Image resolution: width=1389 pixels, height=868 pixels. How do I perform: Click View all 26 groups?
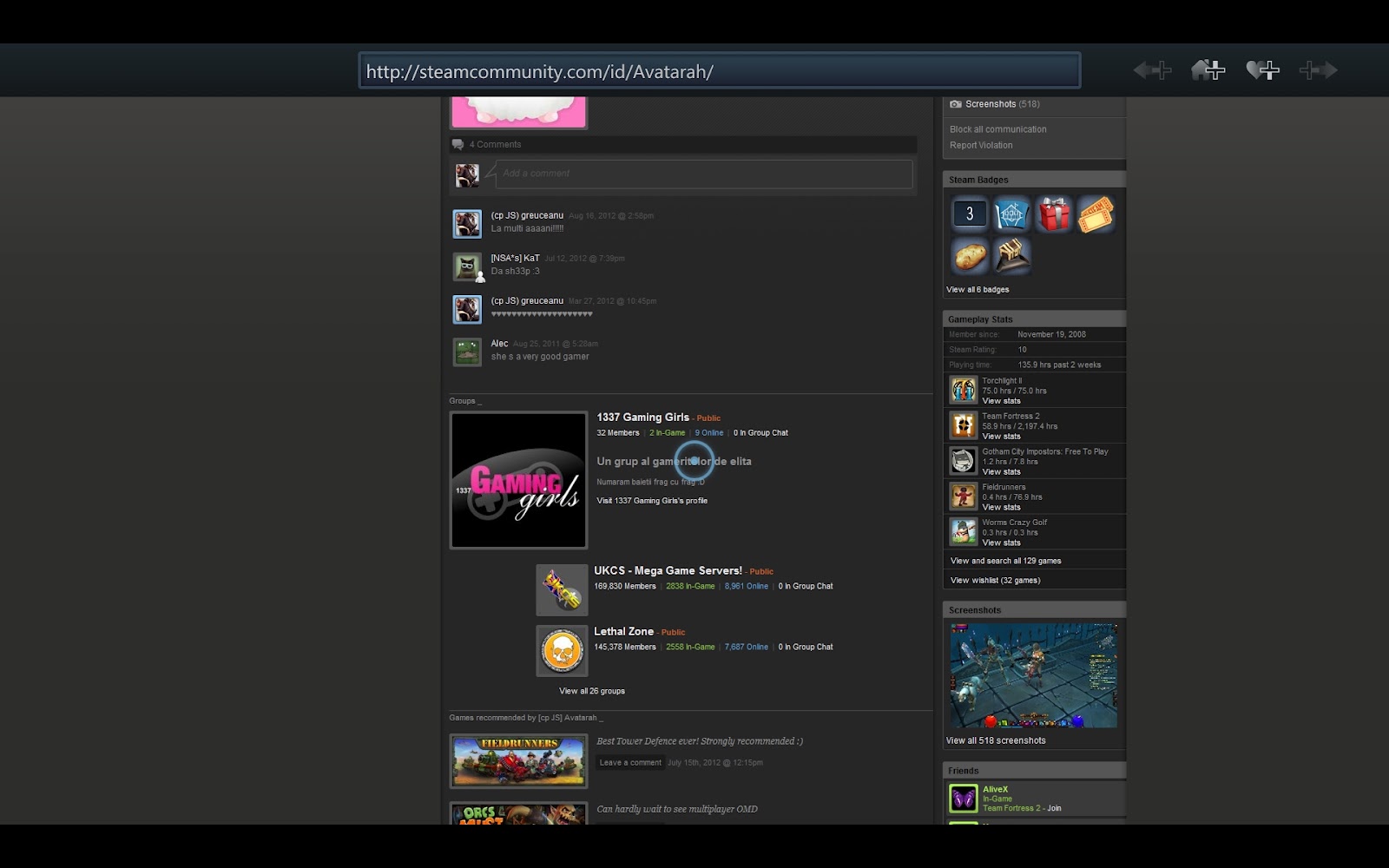(592, 691)
